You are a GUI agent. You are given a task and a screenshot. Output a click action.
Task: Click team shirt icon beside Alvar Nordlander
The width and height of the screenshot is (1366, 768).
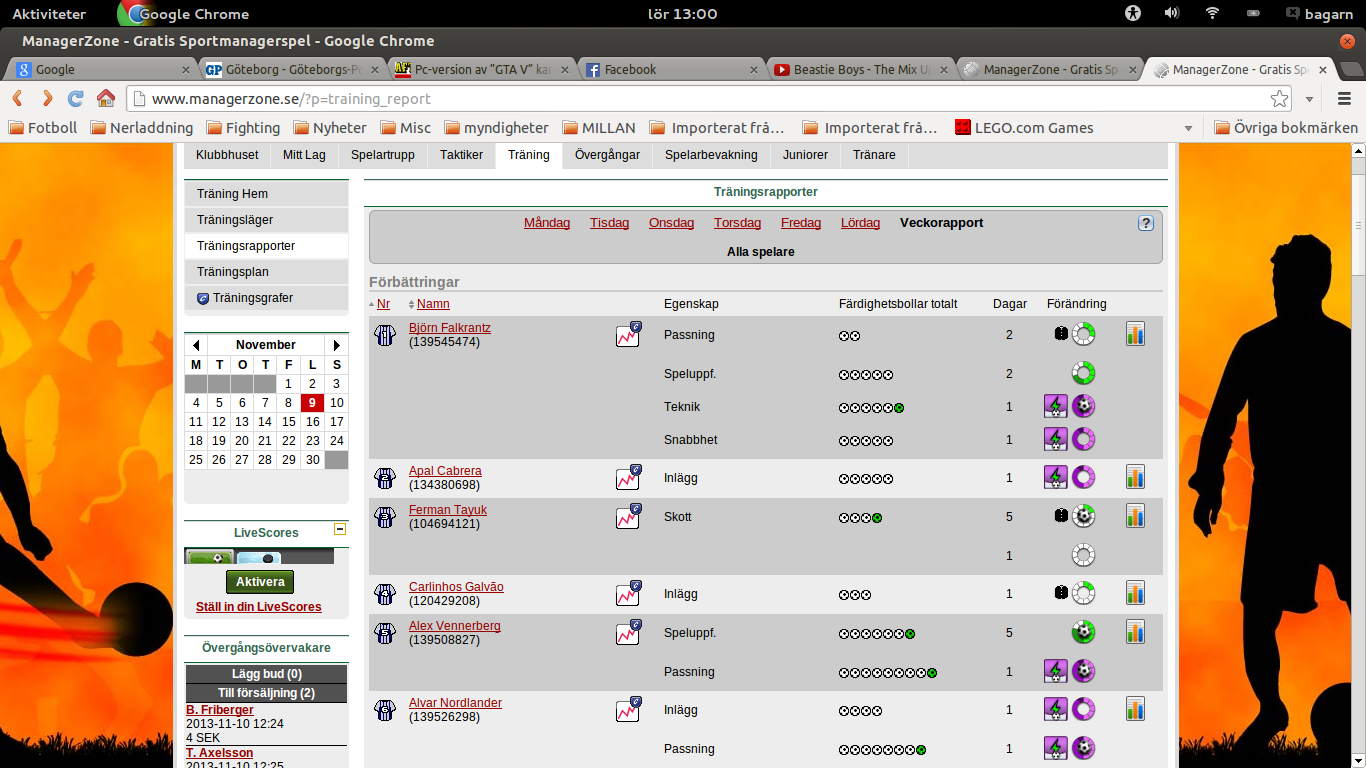[385, 710]
